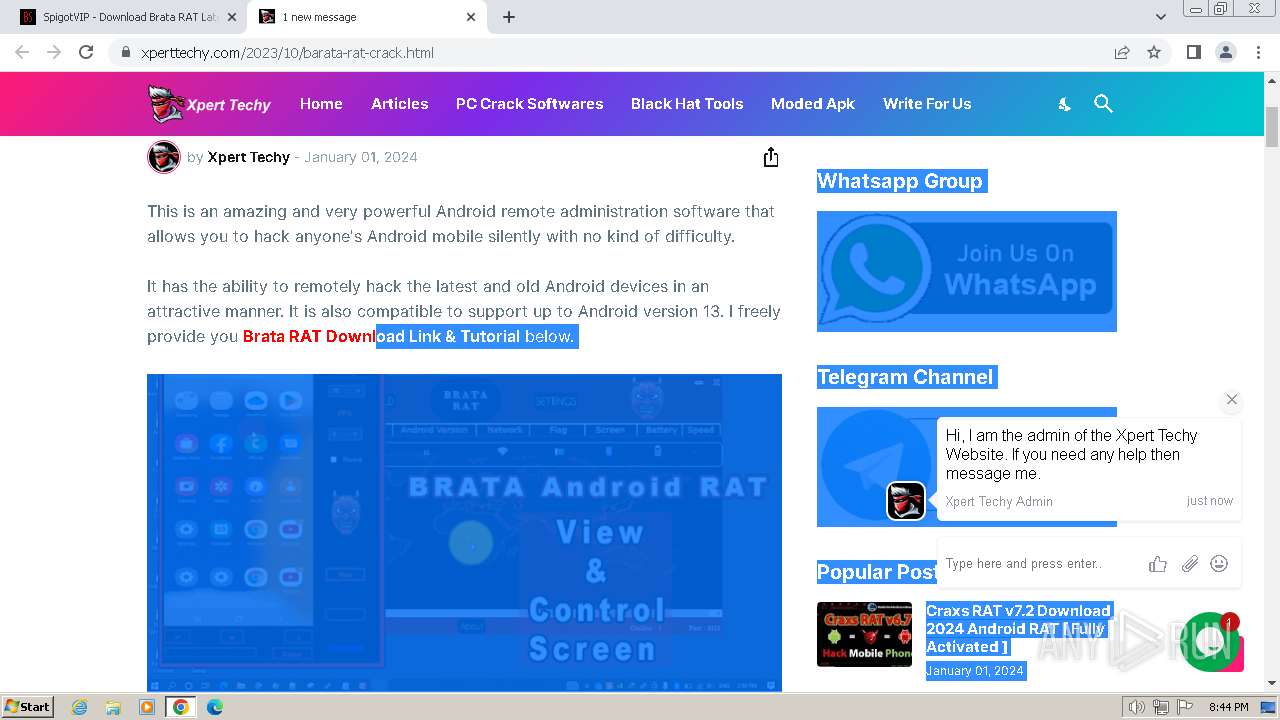Launch Internet Explorer from taskbar
Screen dimensions: 1280x720
click(x=80, y=707)
